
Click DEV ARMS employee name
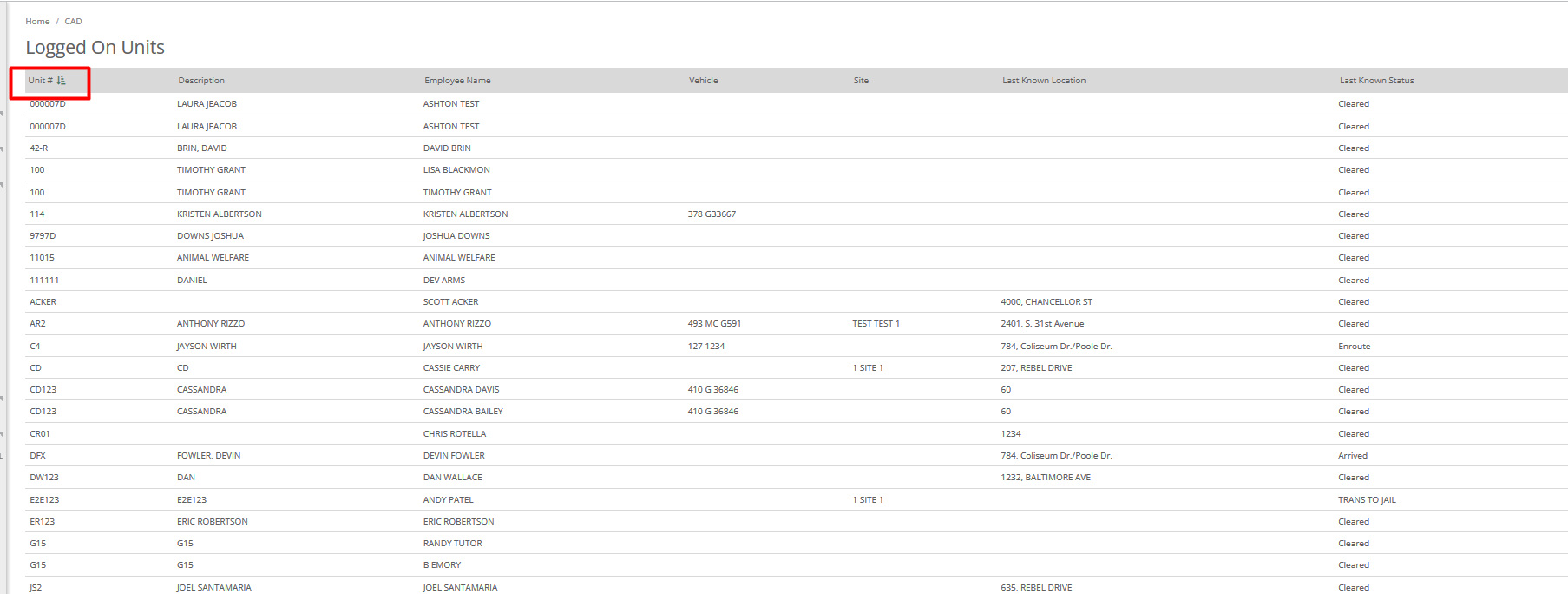click(444, 280)
